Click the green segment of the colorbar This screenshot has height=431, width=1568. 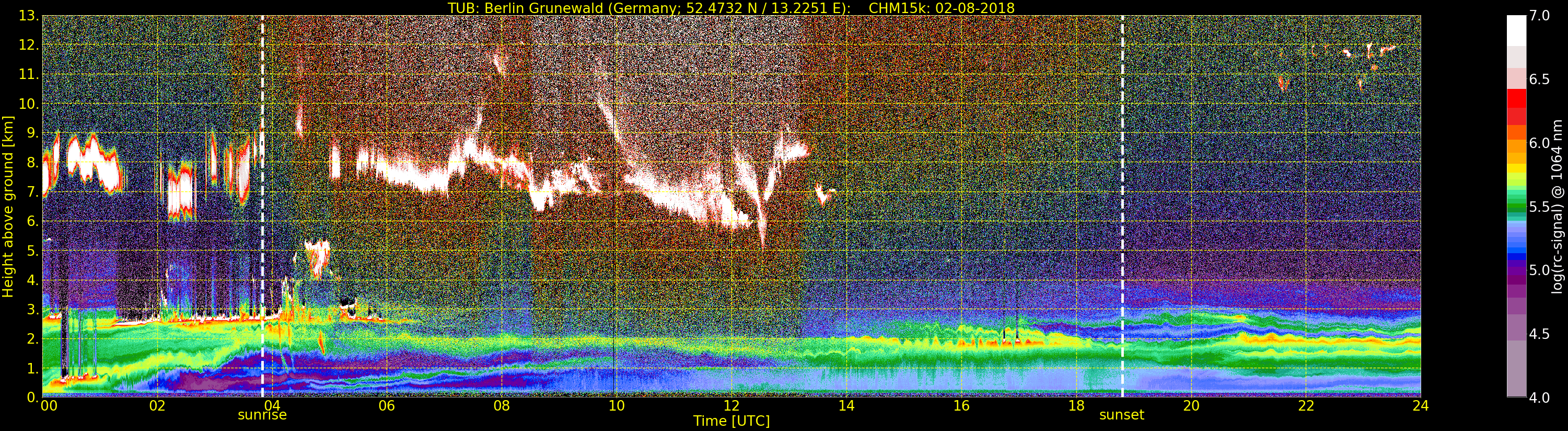coord(1516,207)
